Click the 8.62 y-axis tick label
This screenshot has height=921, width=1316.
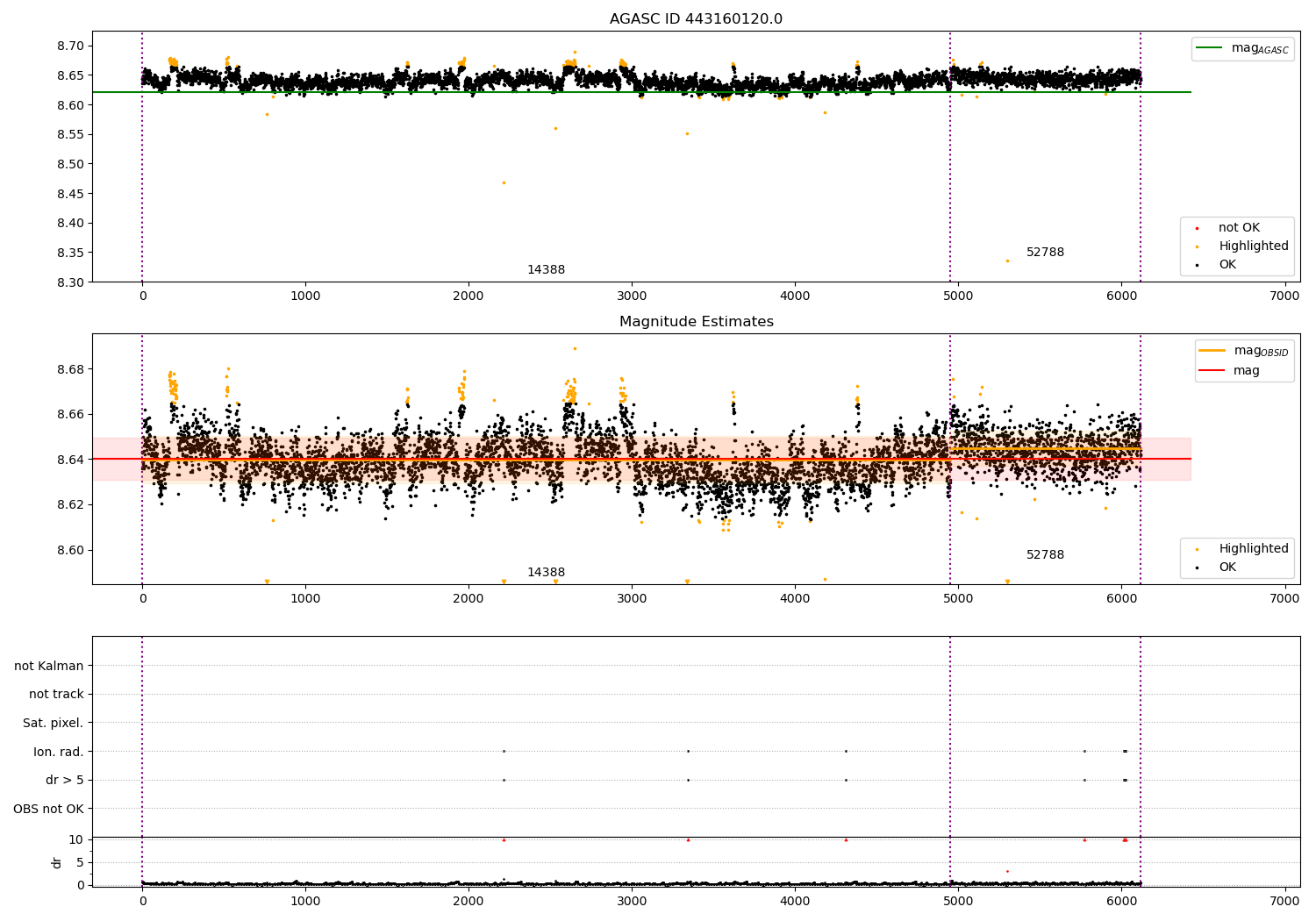point(70,504)
